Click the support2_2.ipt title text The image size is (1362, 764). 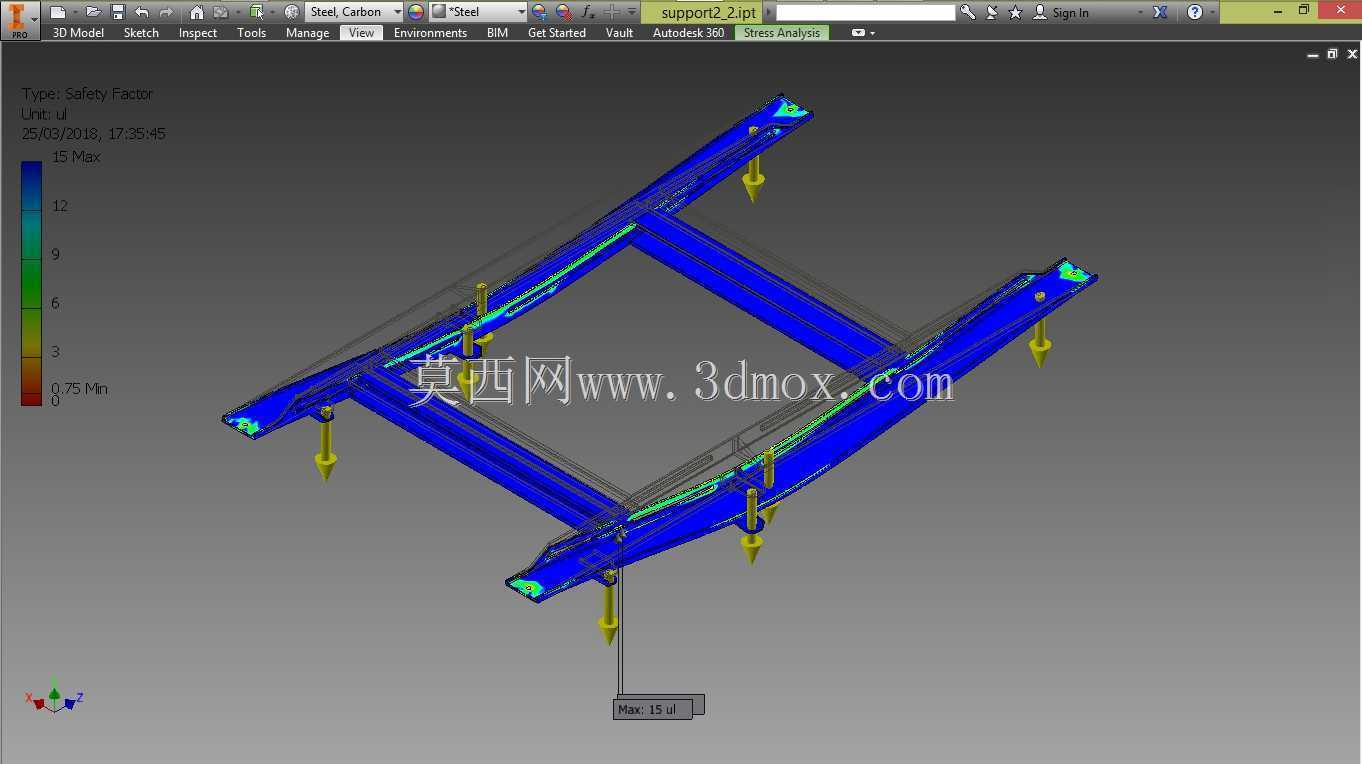[x=709, y=12]
